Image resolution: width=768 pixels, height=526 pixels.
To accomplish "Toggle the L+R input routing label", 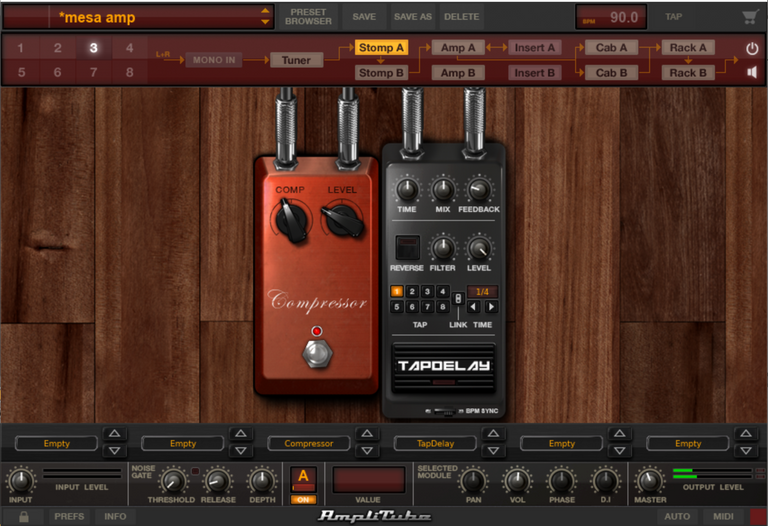I will point(163,54).
